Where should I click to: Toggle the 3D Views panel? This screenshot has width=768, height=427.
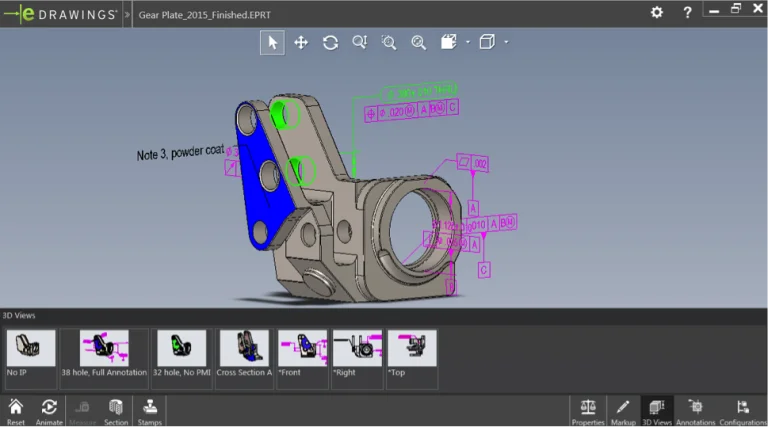pos(656,410)
